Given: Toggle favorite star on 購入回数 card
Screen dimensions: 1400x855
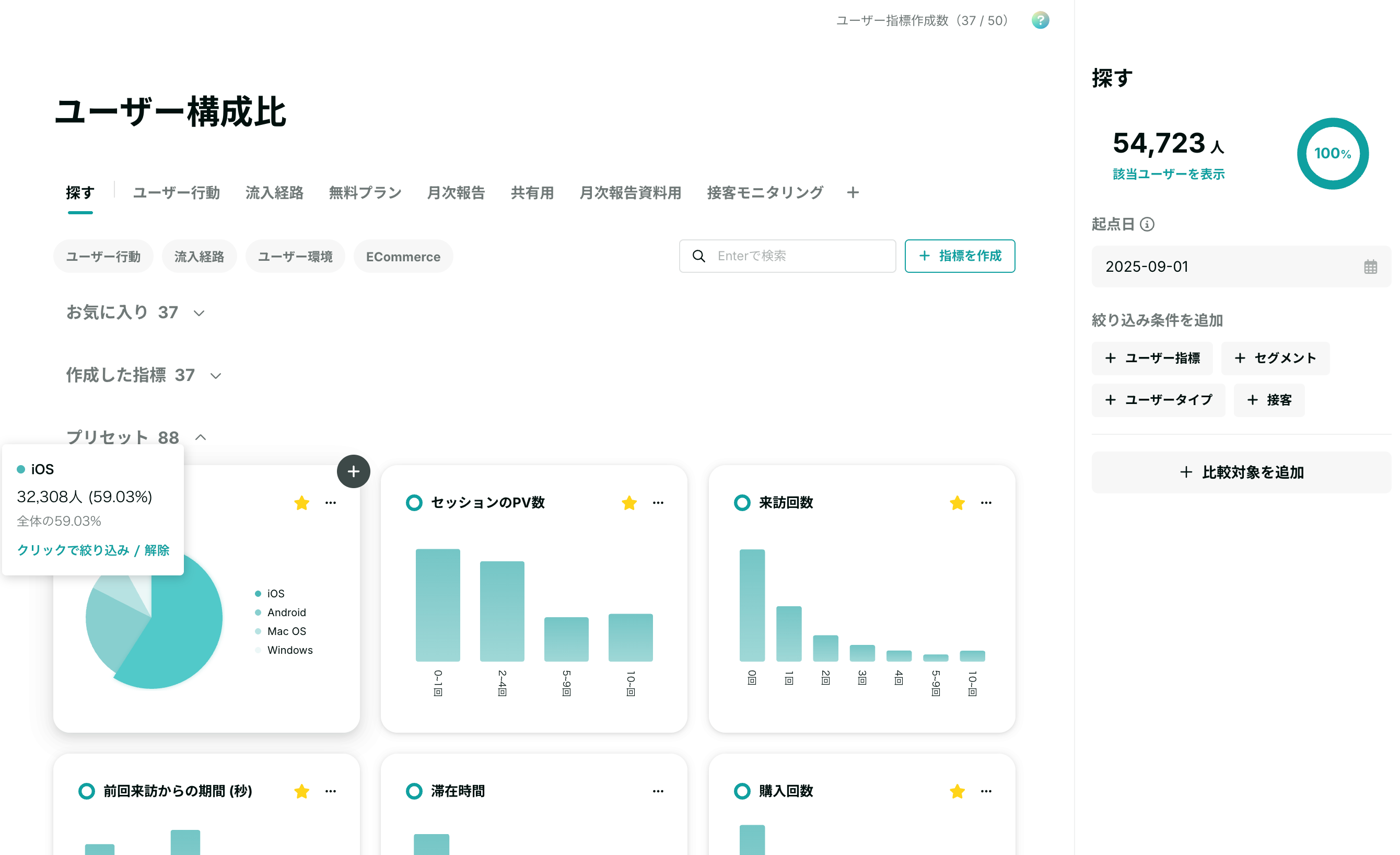Looking at the screenshot, I should [x=957, y=791].
